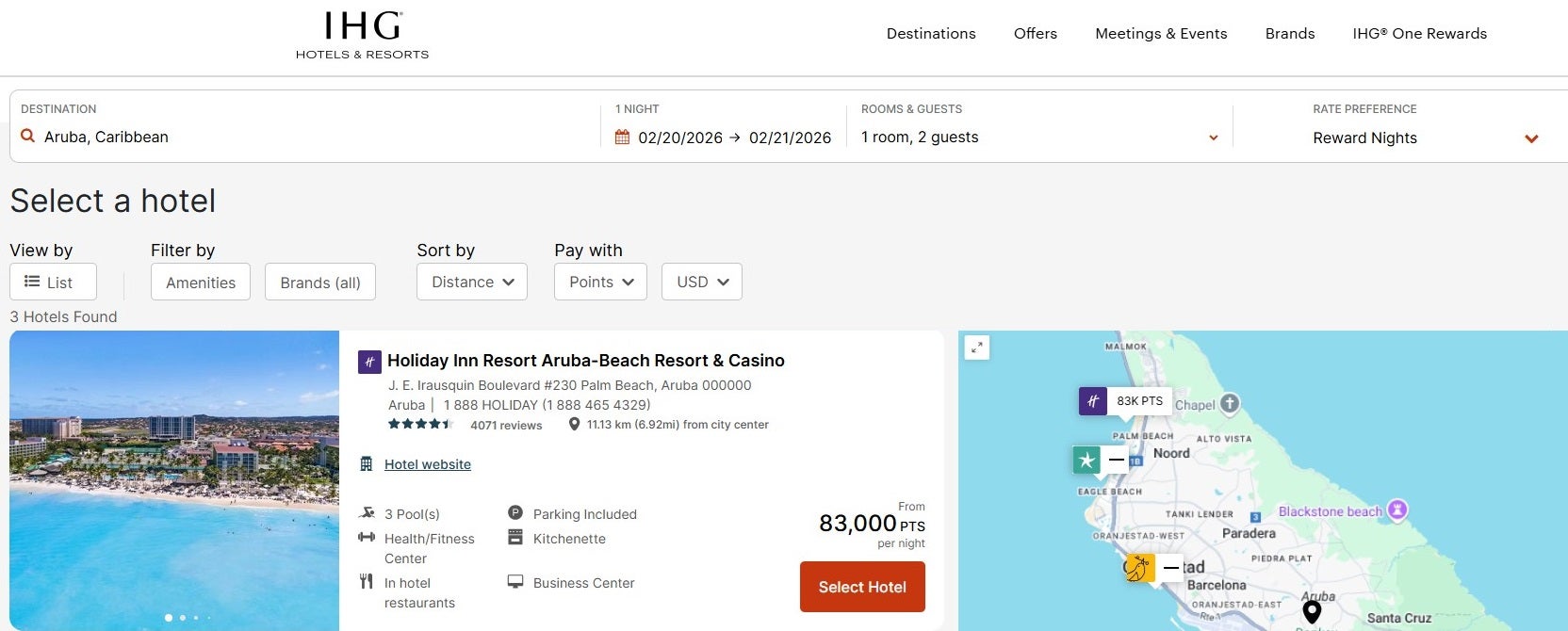The height and width of the screenshot is (631, 1568).
Task: Open the Brands menu
Action: click(x=1290, y=34)
